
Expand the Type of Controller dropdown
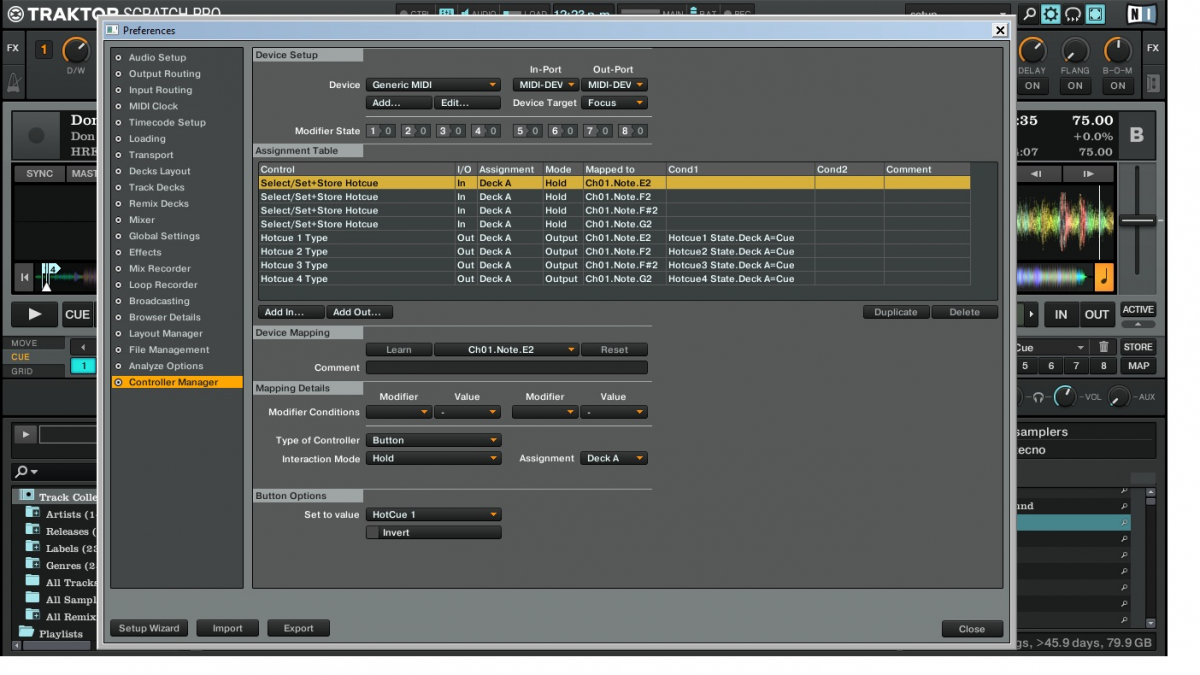pyautogui.click(x=433, y=440)
